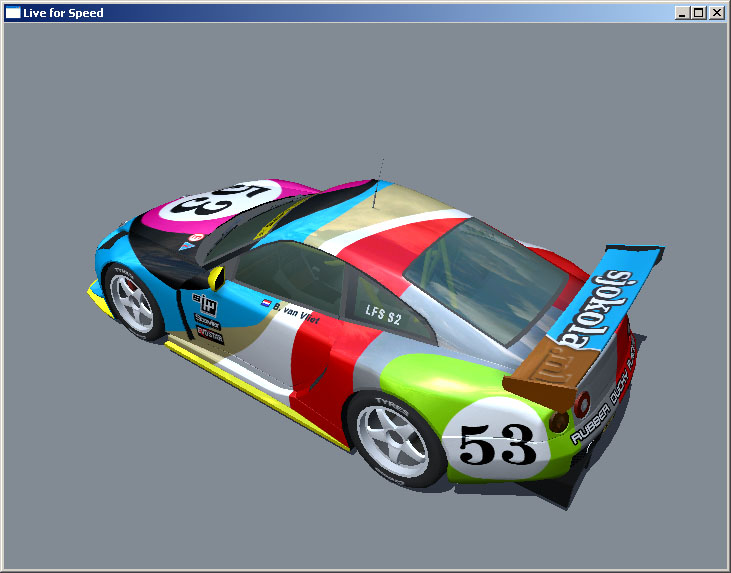Click the rear wheel of the car
This screenshot has height=573, width=731.
[396, 440]
